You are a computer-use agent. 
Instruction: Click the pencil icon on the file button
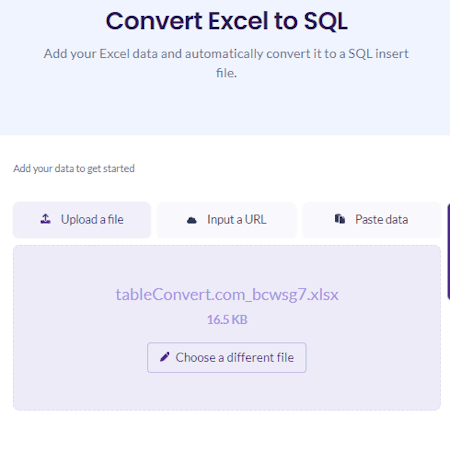pyautogui.click(x=165, y=357)
